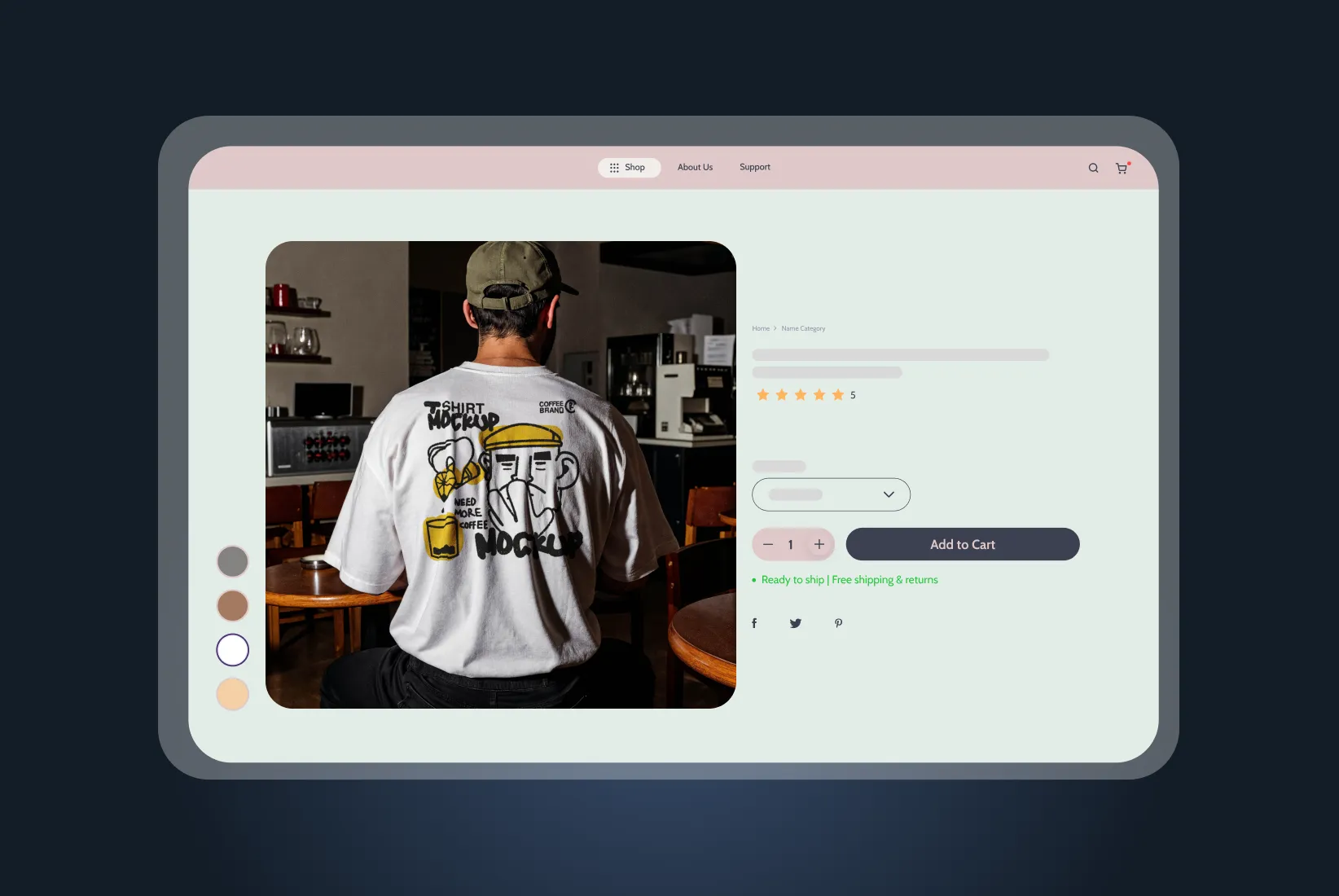Navigate to Name Category breadcrumb

[803, 329]
